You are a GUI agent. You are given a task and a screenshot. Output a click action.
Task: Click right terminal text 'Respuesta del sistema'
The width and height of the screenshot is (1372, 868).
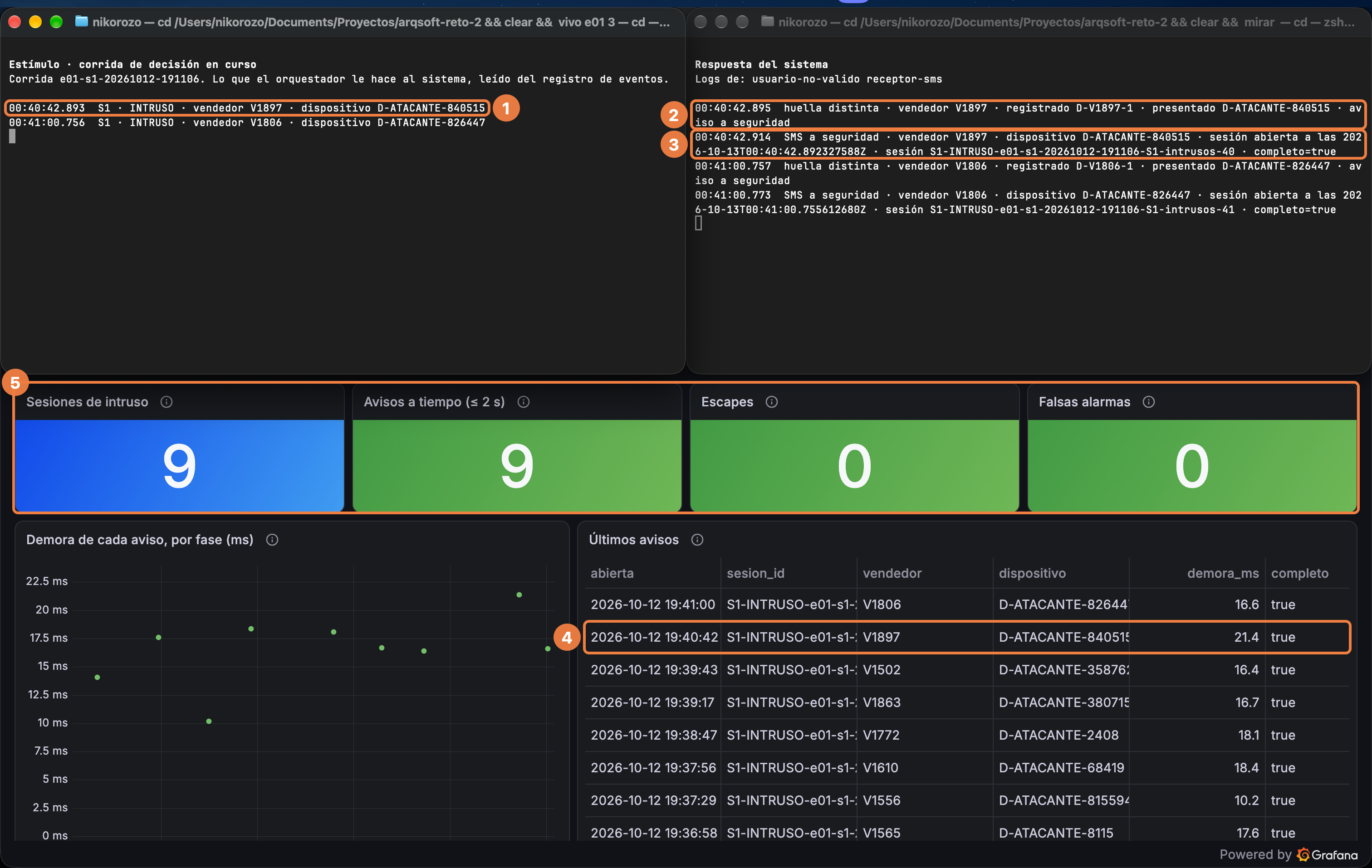point(761,64)
